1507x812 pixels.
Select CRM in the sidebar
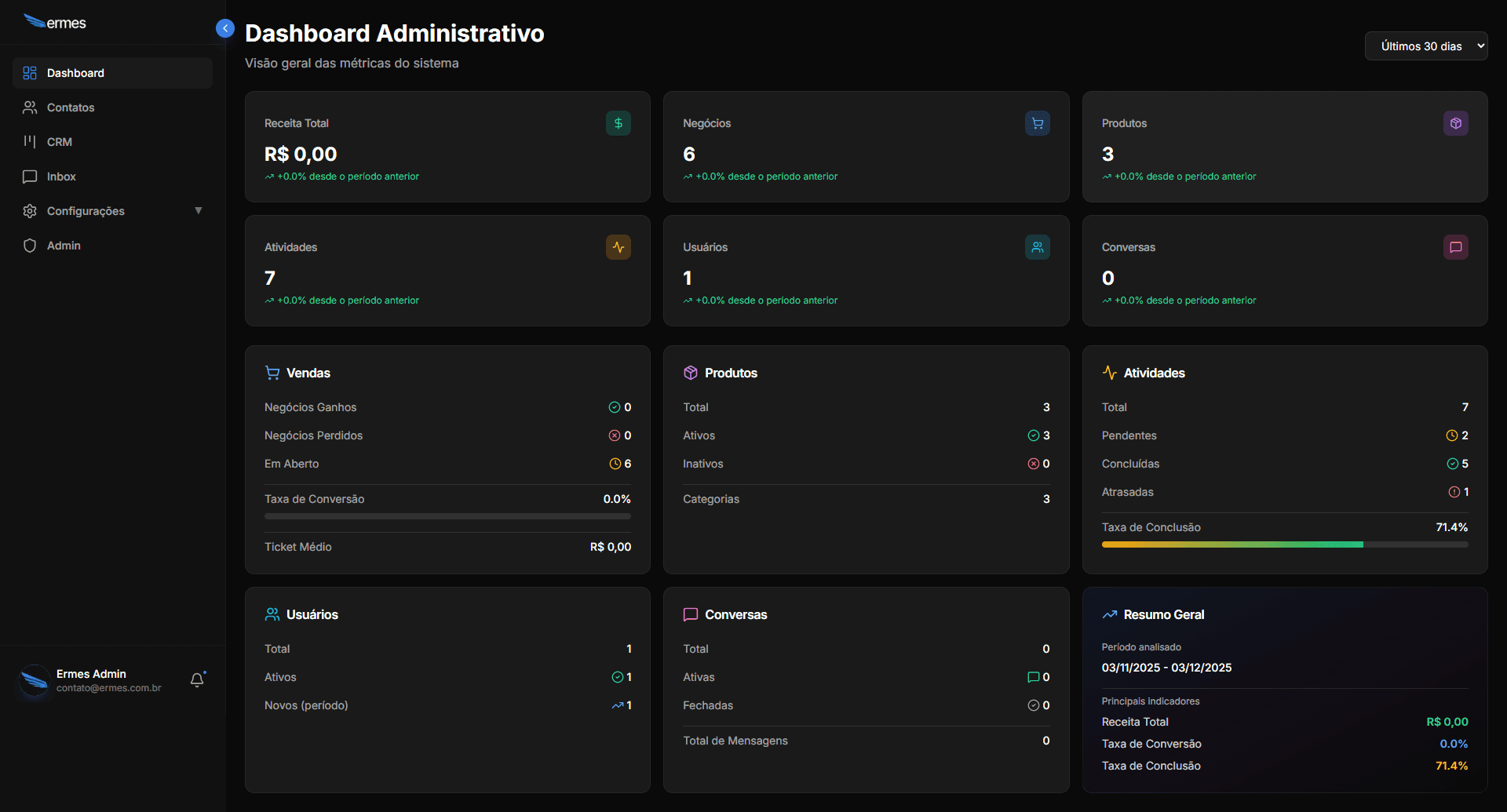click(60, 142)
